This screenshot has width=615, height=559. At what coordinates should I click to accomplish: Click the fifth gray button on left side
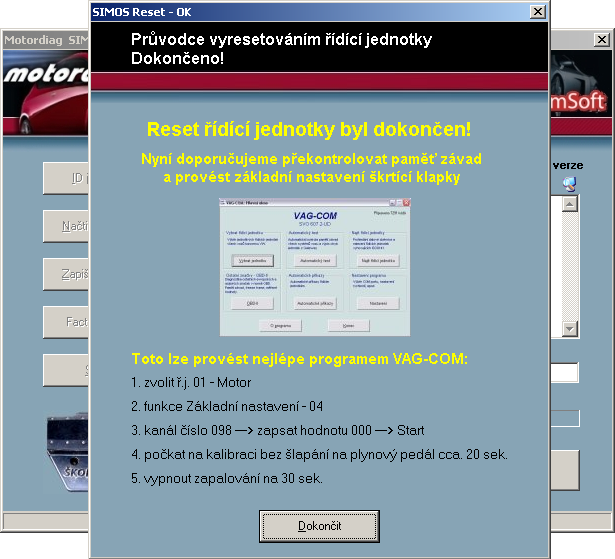point(66,370)
